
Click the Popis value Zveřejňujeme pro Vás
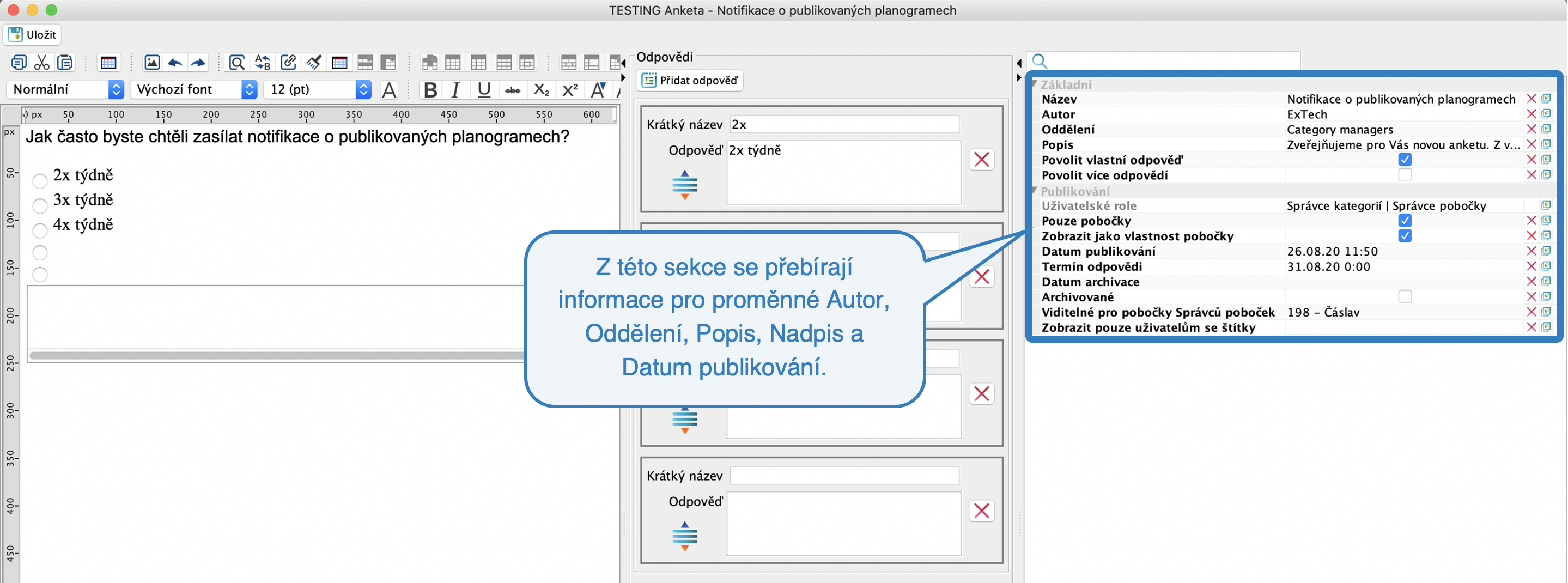[1403, 145]
